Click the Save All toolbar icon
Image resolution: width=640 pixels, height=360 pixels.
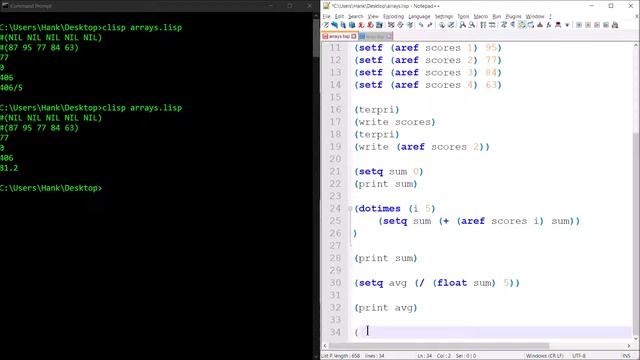(x=352, y=25)
